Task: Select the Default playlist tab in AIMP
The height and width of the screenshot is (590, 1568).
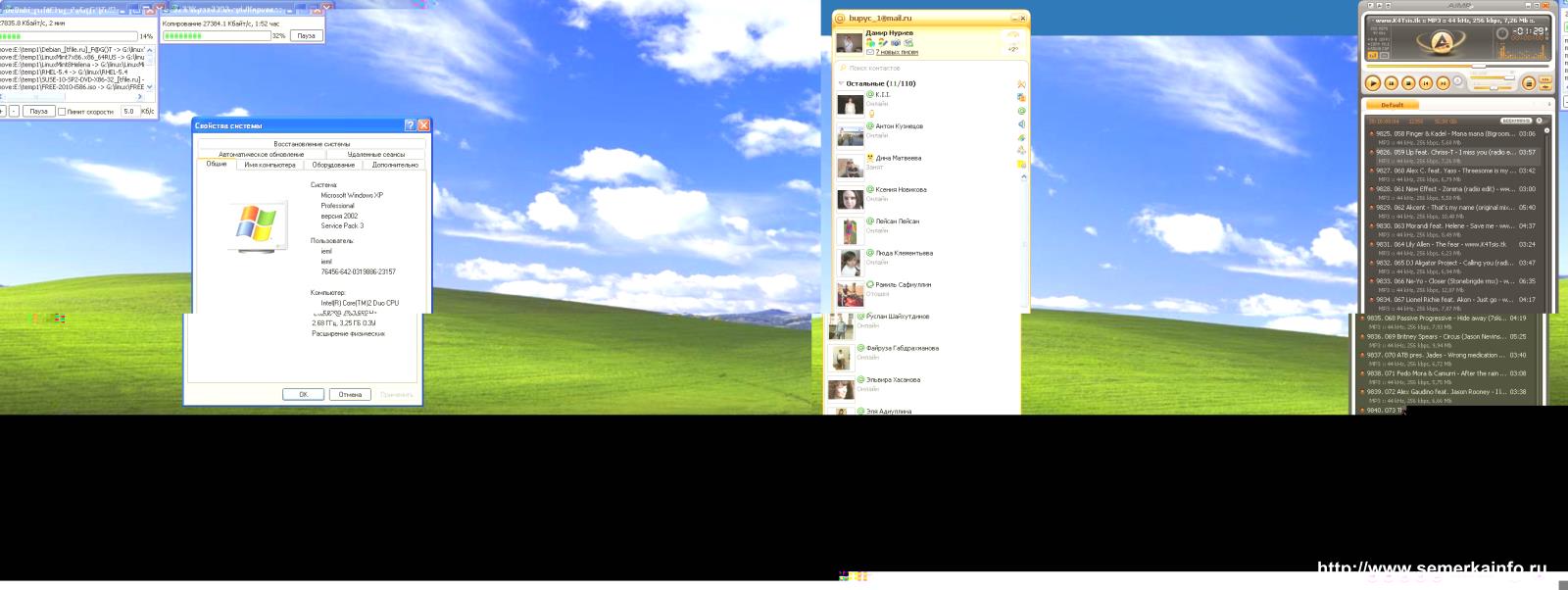Action: tap(1392, 105)
